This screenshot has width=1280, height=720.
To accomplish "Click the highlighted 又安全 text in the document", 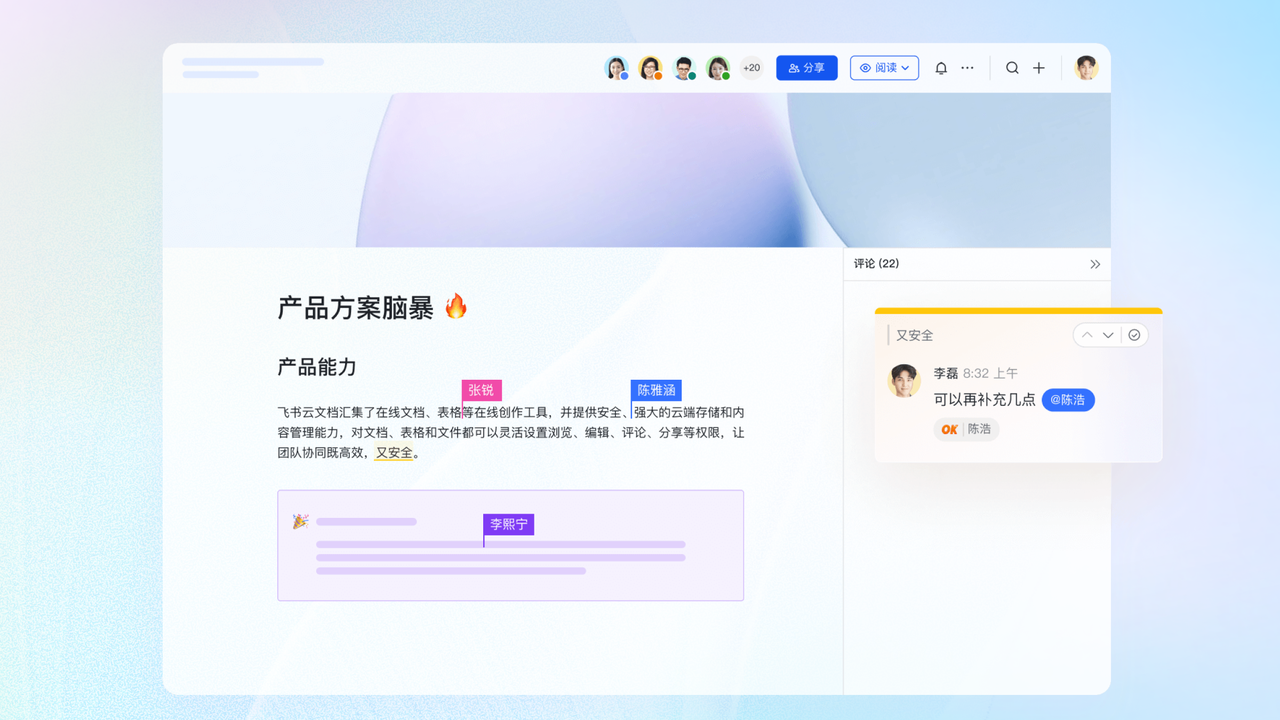I will coord(394,453).
